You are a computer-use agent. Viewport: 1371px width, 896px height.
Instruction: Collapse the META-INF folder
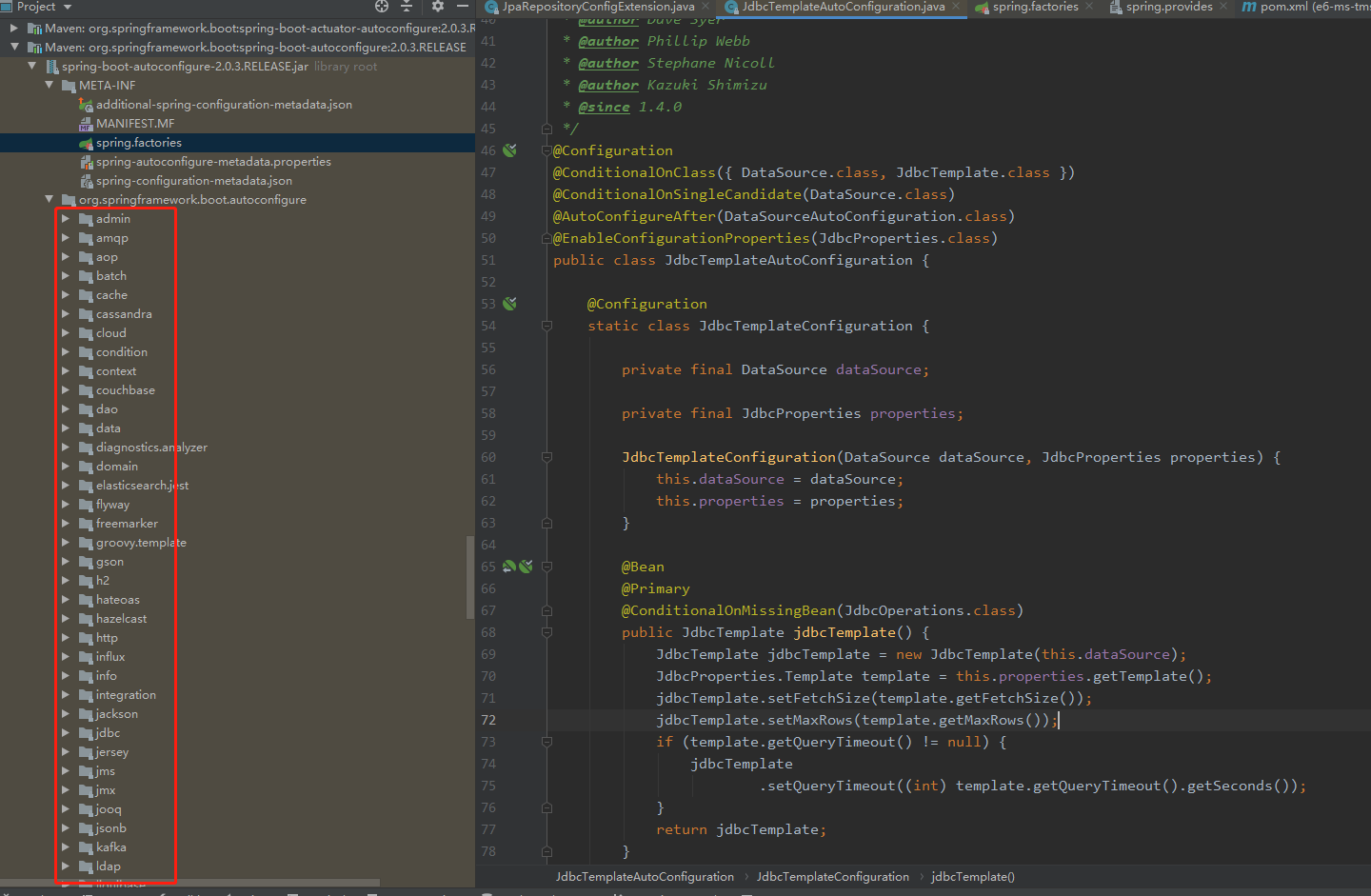click(x=50, y=86)
